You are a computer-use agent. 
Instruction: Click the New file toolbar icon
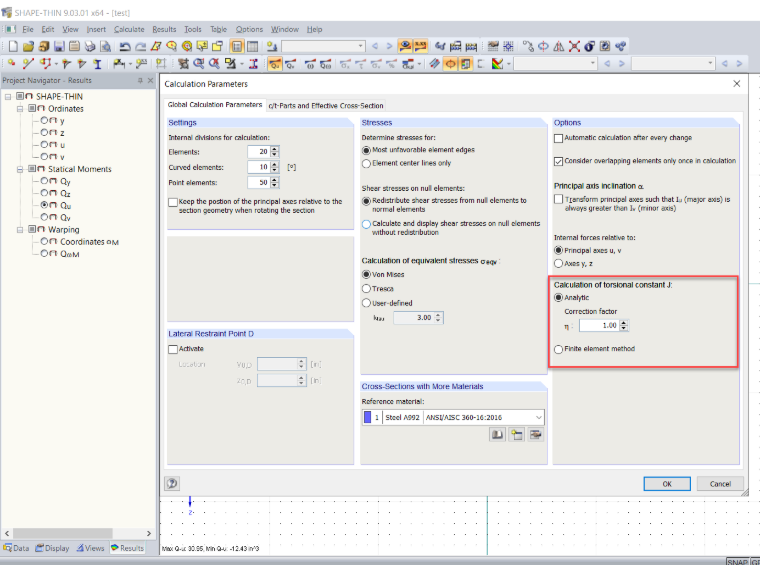pos(13,46)
